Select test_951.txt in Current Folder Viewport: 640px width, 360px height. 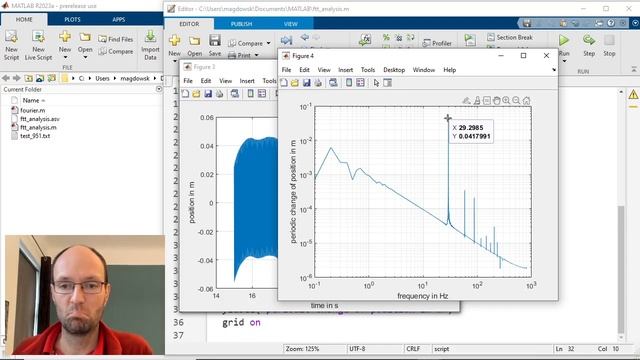point(35,136)
